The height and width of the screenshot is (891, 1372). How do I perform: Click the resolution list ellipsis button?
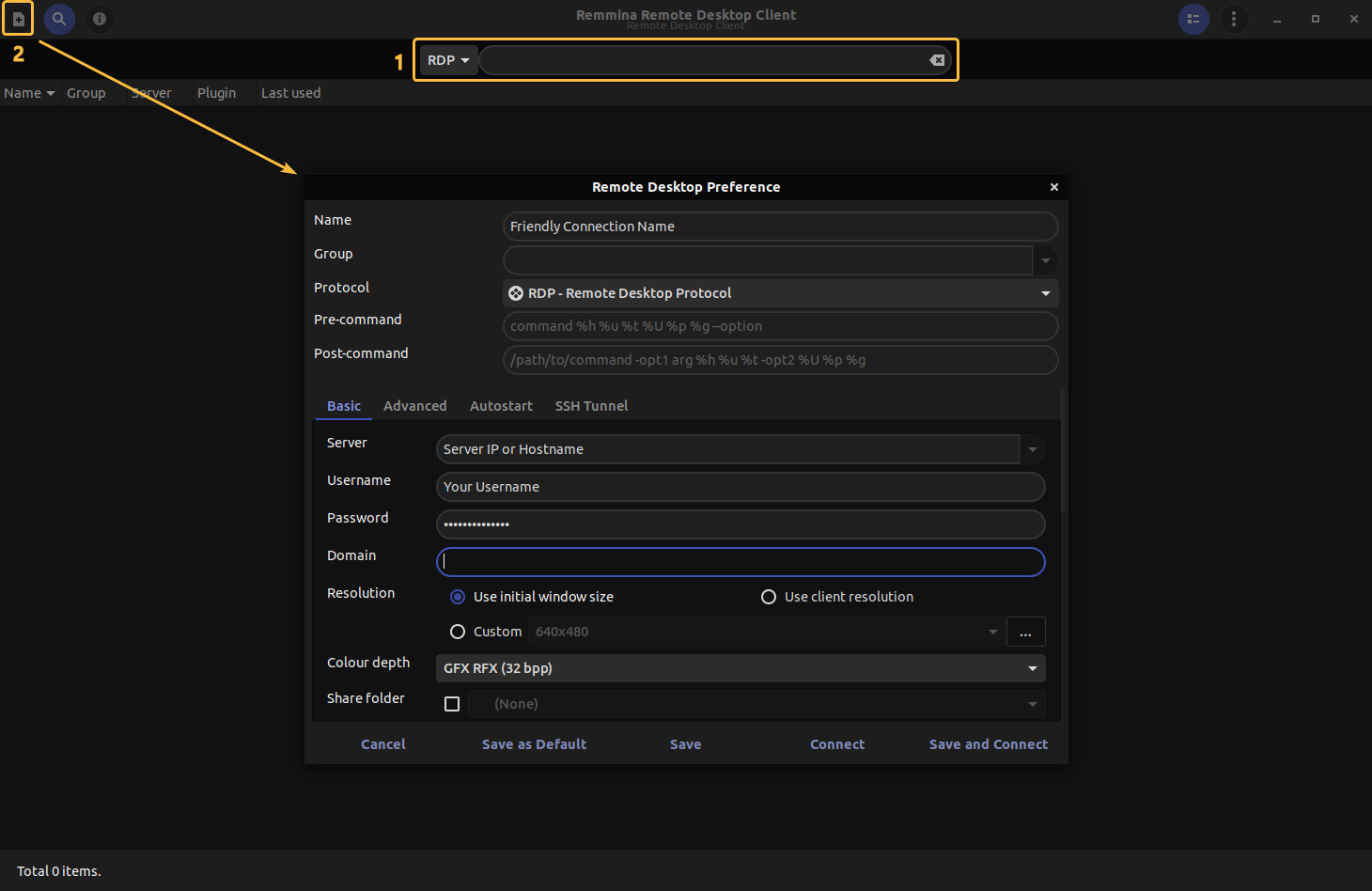click(1026, 632)
